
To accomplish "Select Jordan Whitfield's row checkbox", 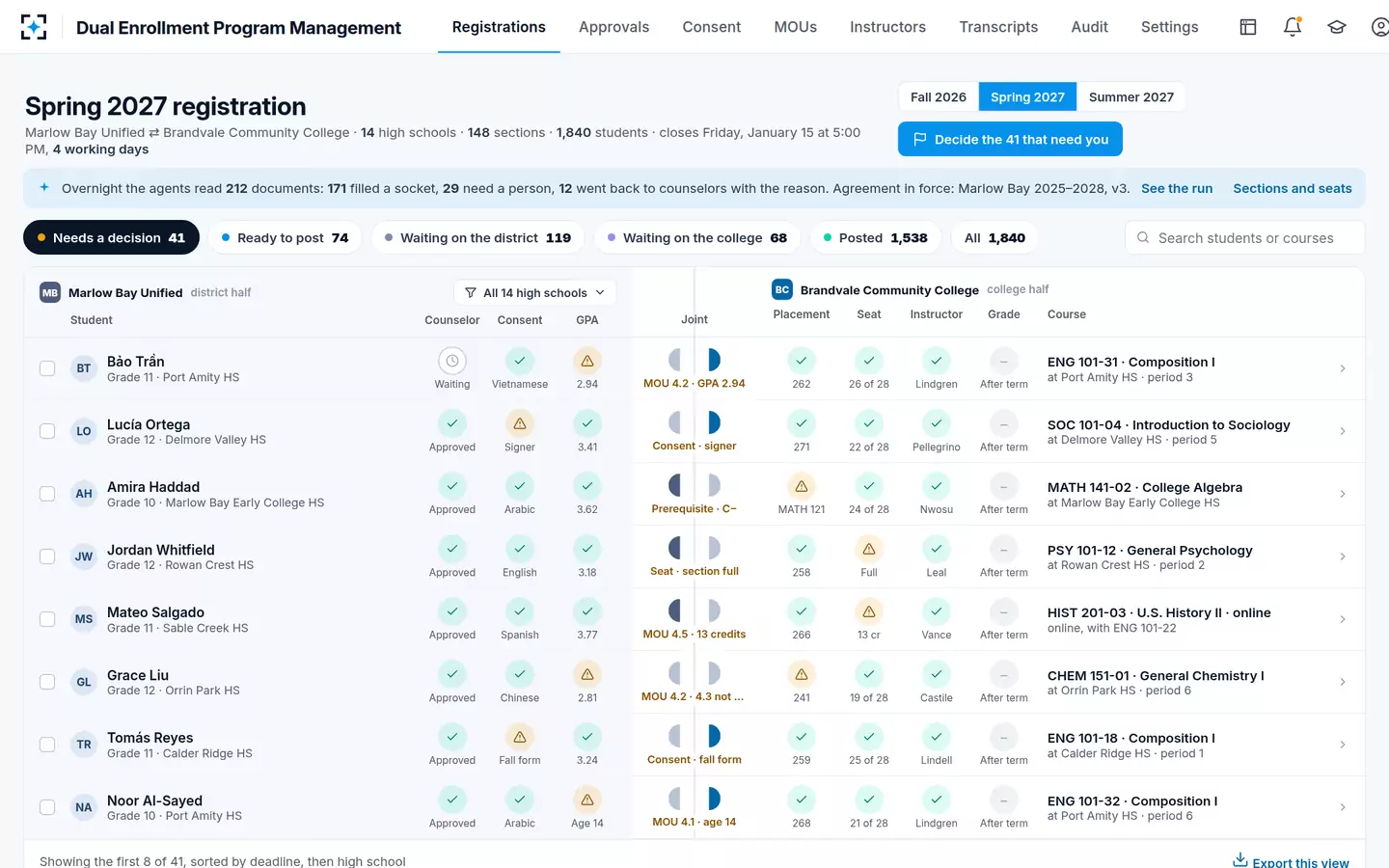I will 47,556.
